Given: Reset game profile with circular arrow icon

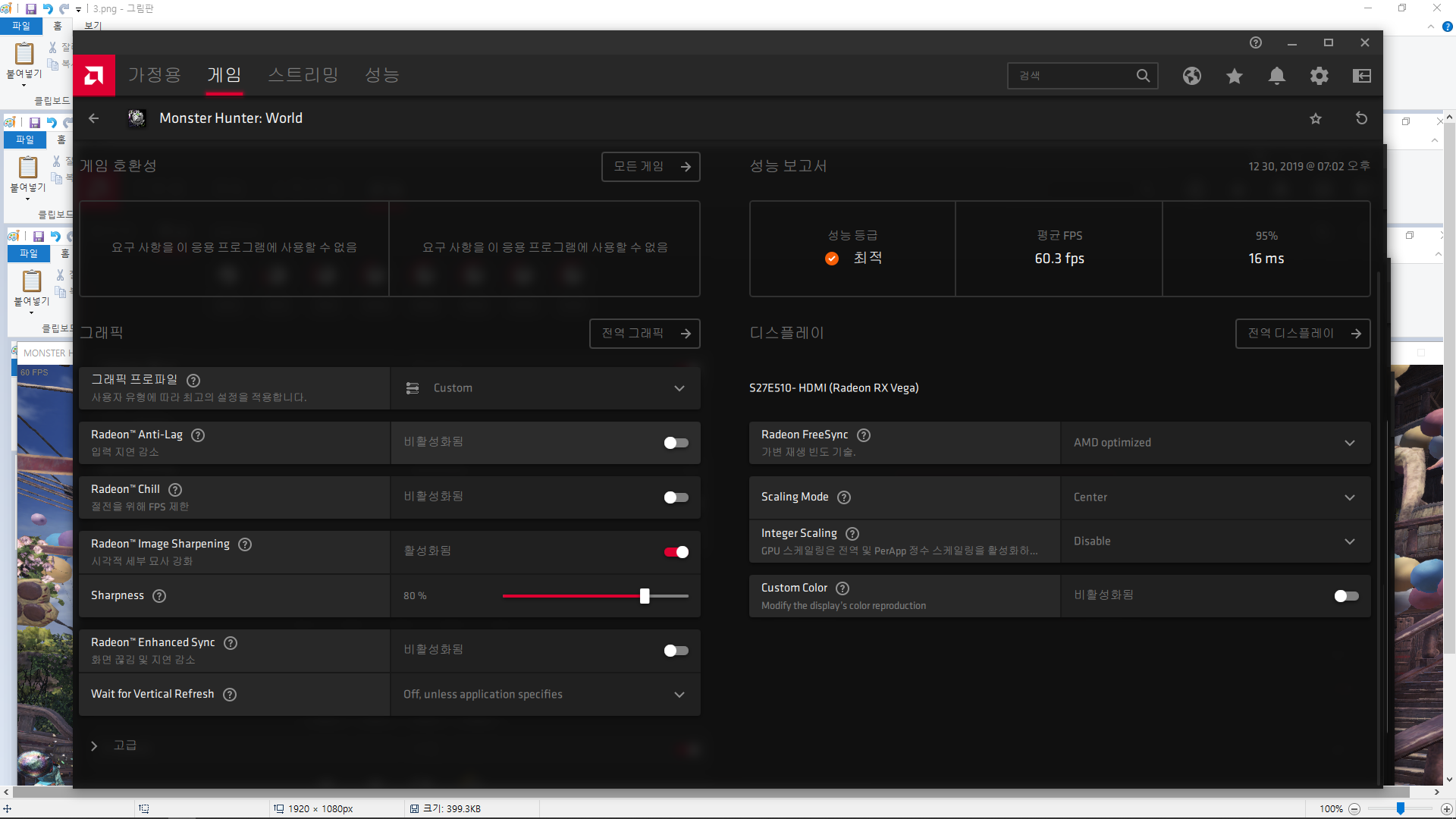Looking at the screenshot, I should click(x=1361, y=118).
